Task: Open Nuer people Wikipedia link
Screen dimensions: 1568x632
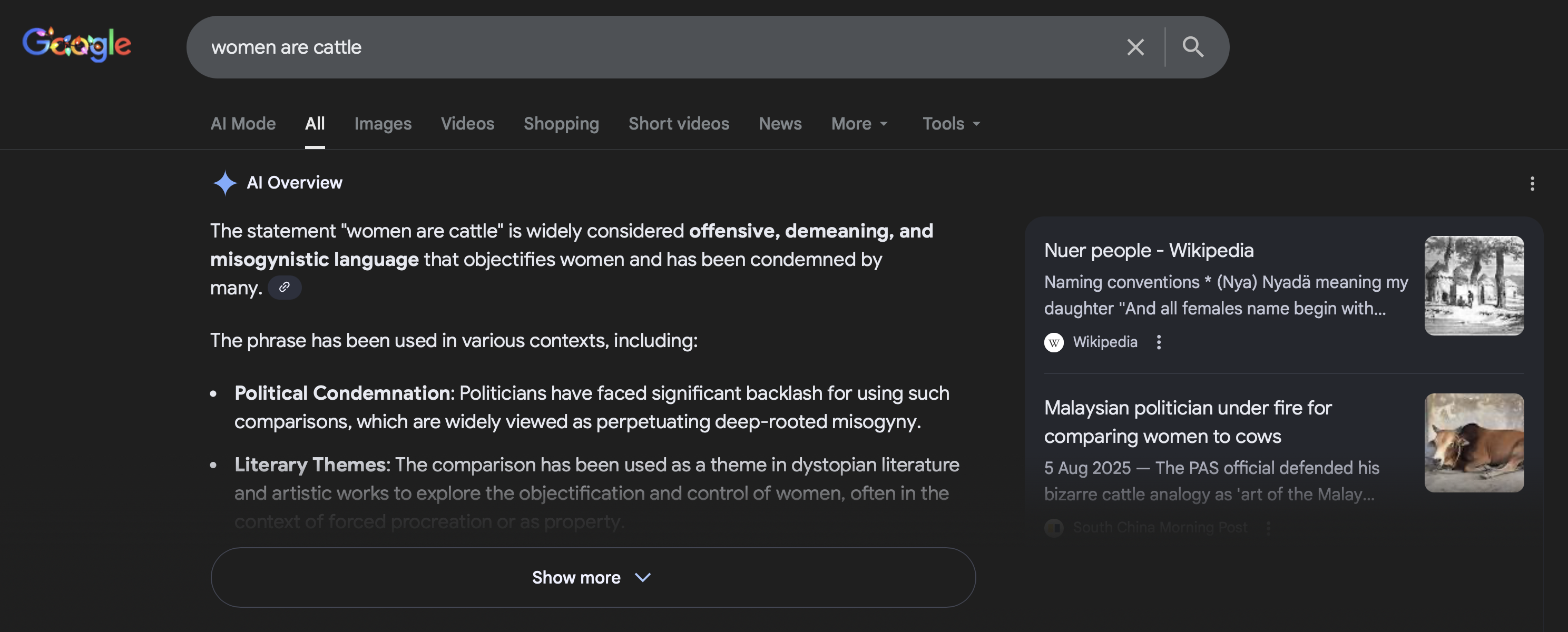Action: [1148, 251]
